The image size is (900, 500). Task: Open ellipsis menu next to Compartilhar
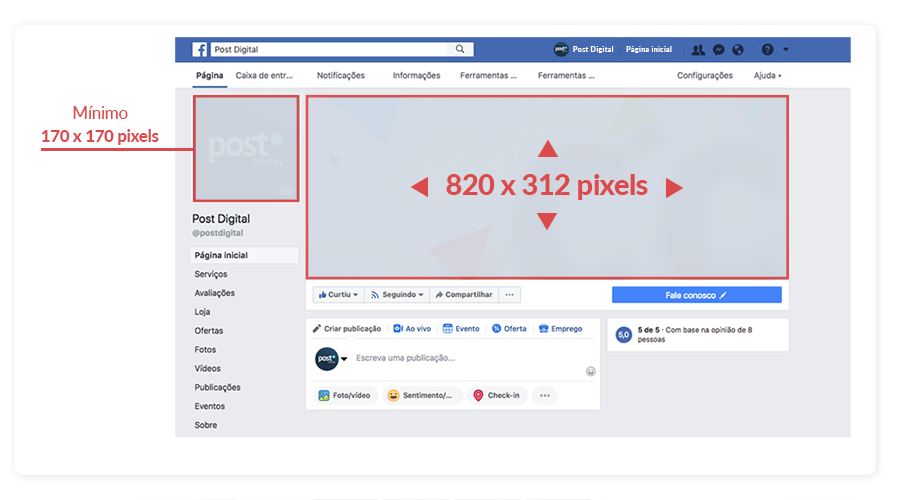[510, 294]
